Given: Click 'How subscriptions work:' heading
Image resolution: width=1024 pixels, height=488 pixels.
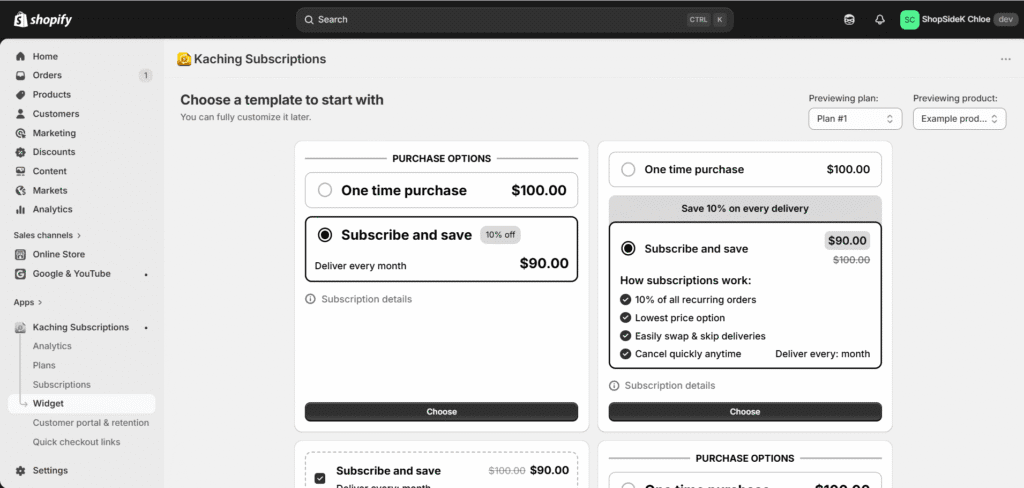Looking at the screenshot, I should [686, 280].
